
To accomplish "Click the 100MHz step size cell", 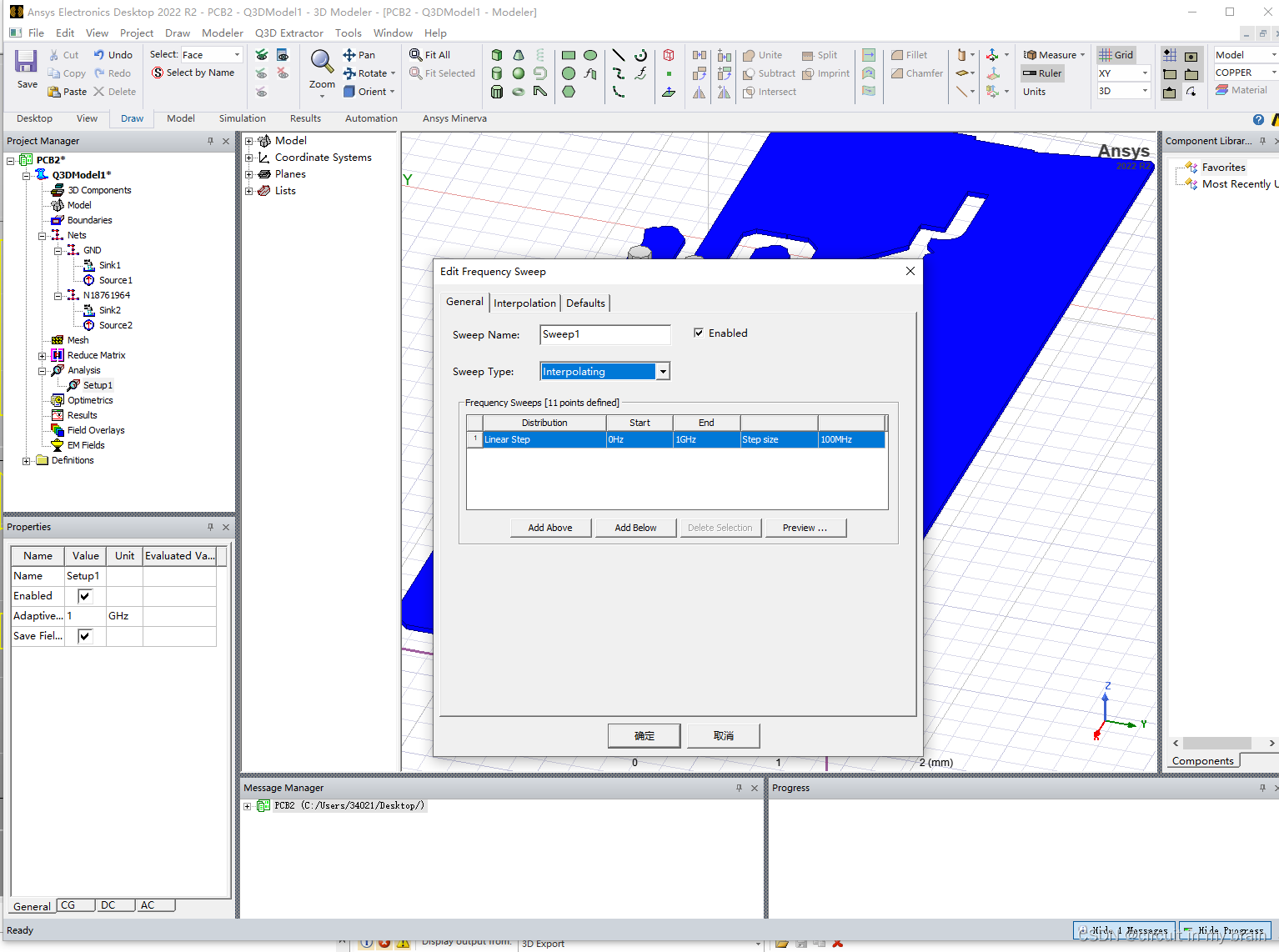I will point(851,439).
